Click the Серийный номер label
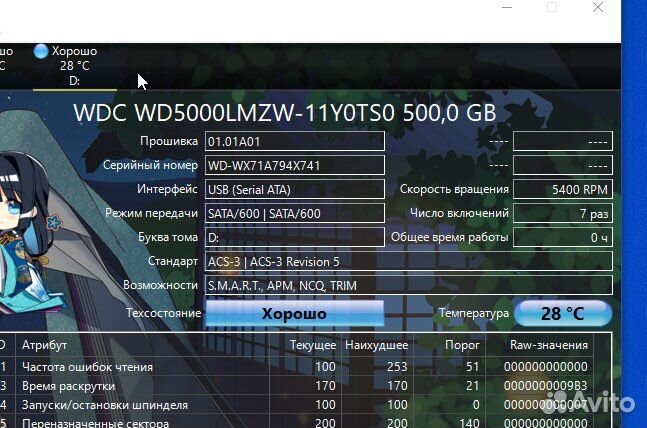 150,165
